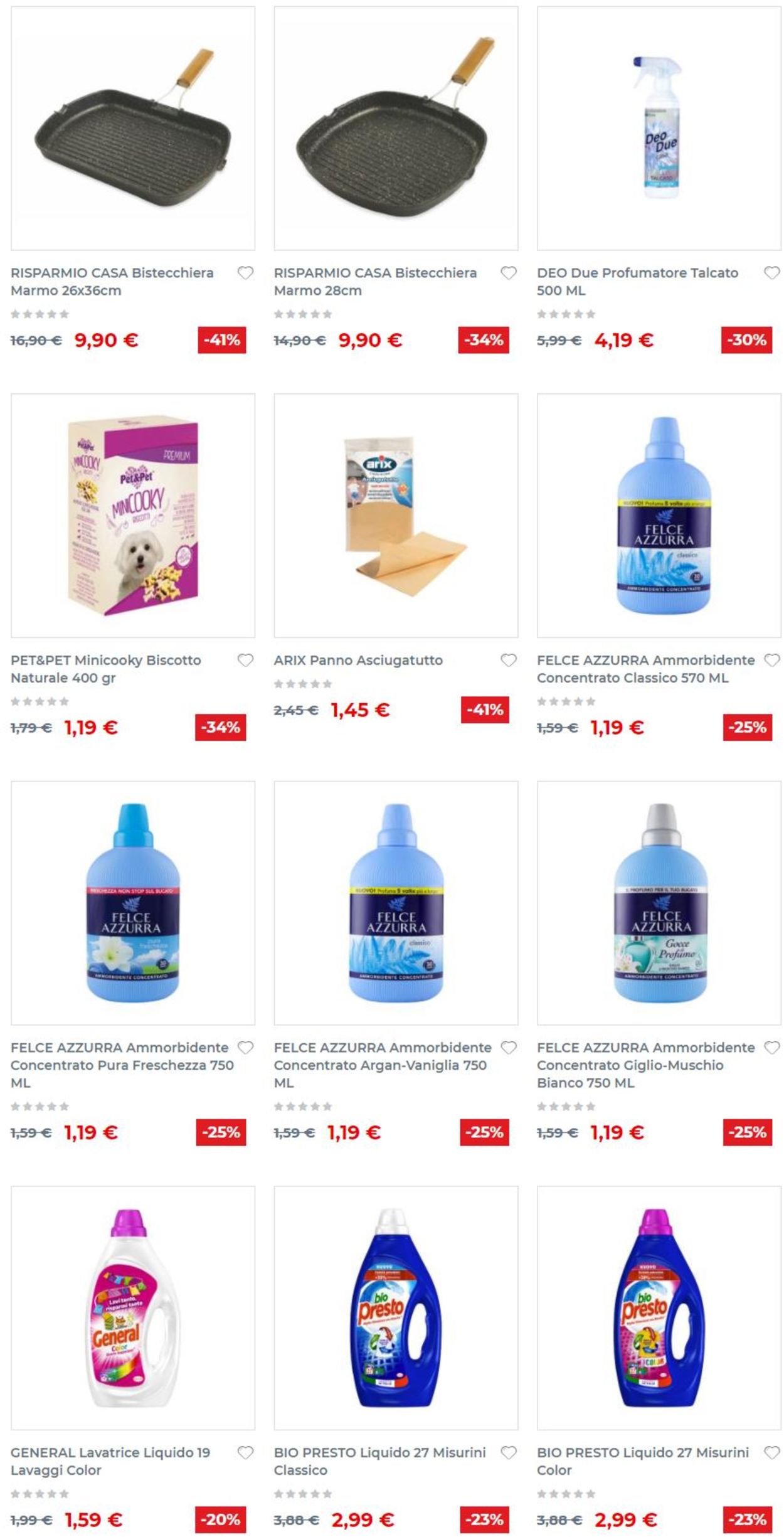Screen dimensions: 784x1537
Task: Favorite the Bistecchiera Marmo 26x36cm with heart icon
Action: pyautogui.click(x=245, y=273)
